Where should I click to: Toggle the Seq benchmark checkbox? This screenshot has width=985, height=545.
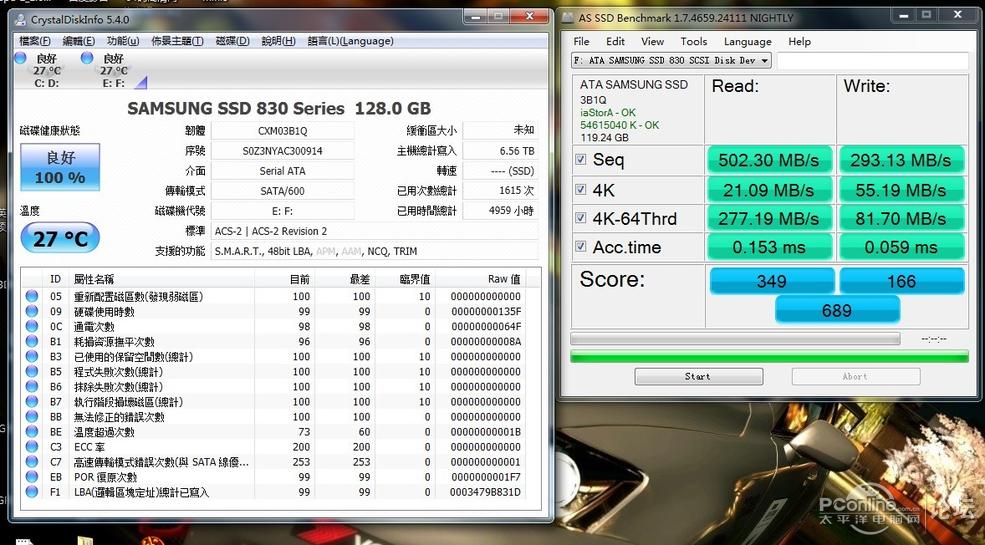coord(581,159)
